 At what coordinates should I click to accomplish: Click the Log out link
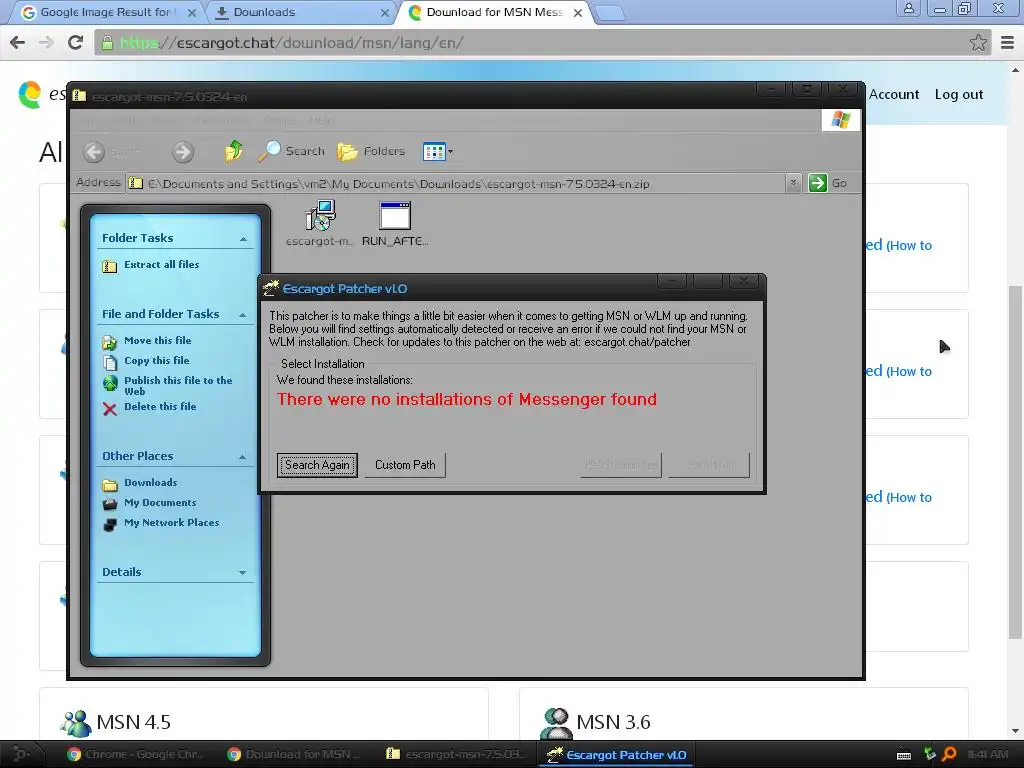tap(959, 94)
